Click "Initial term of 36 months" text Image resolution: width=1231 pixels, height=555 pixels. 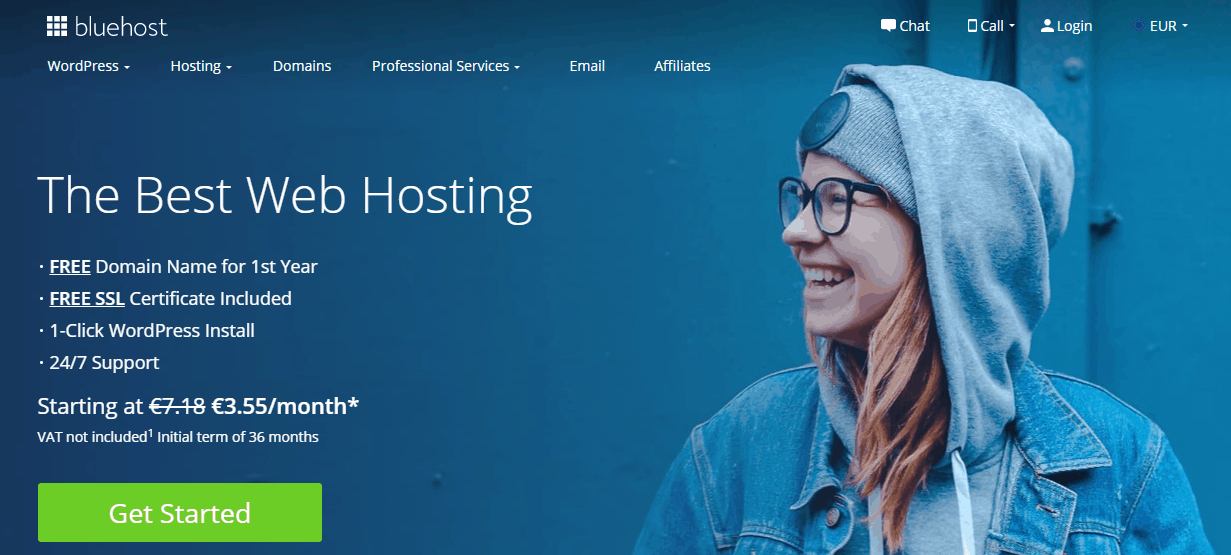239,437
